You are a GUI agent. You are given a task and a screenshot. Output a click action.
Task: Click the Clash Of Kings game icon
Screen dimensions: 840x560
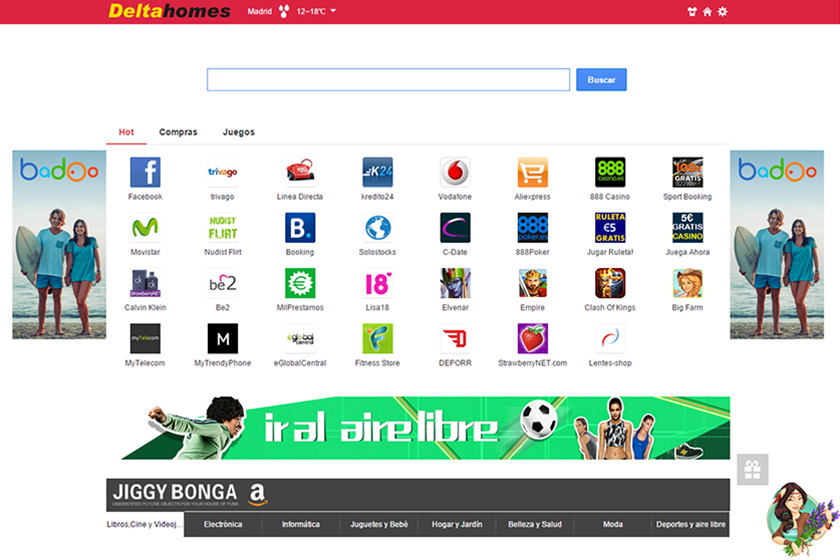click(x=610, y=283)
